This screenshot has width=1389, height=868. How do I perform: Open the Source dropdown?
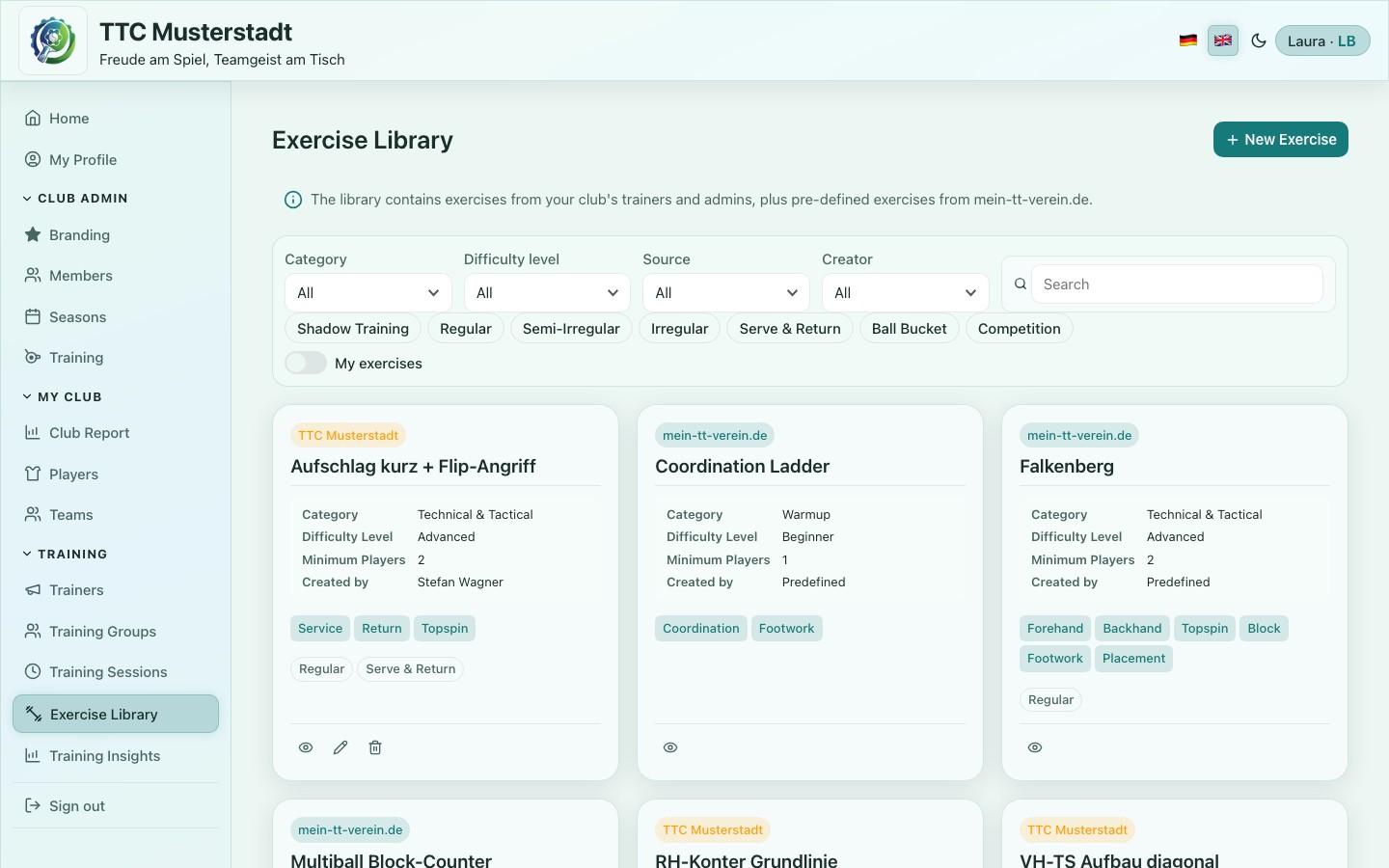(x=726, y=292)
